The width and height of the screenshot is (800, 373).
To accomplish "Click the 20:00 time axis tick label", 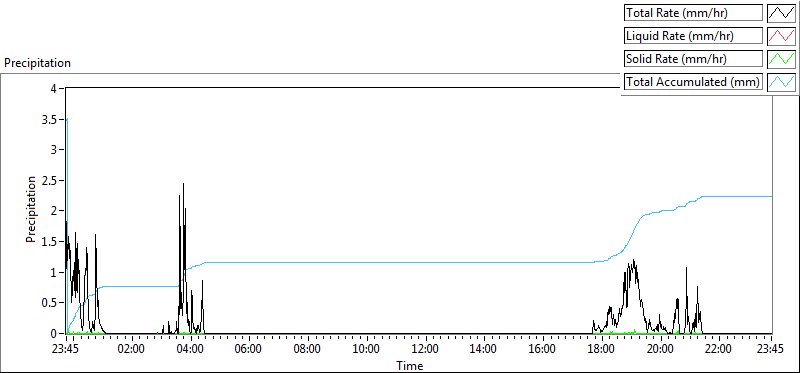I will [x=661, y=350].
